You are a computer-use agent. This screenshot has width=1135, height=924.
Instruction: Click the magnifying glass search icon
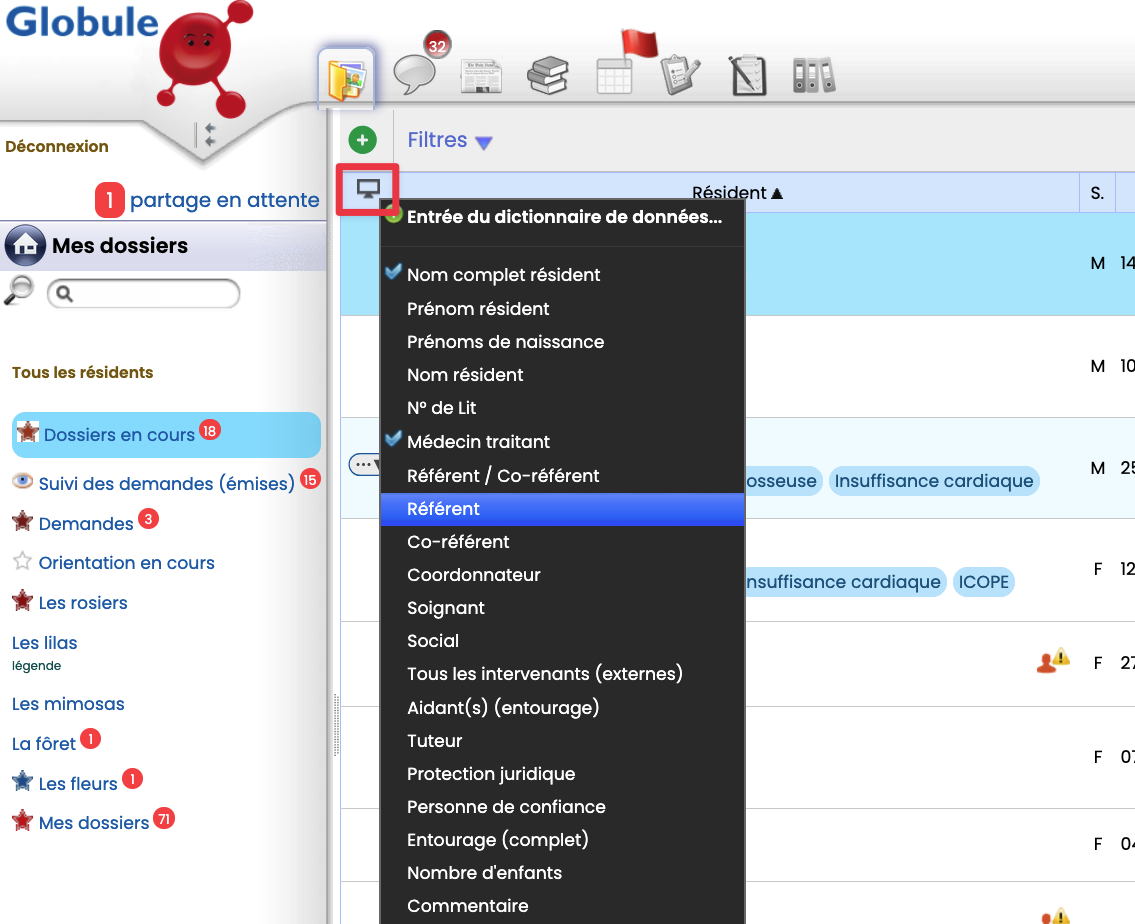click(20, 291)
